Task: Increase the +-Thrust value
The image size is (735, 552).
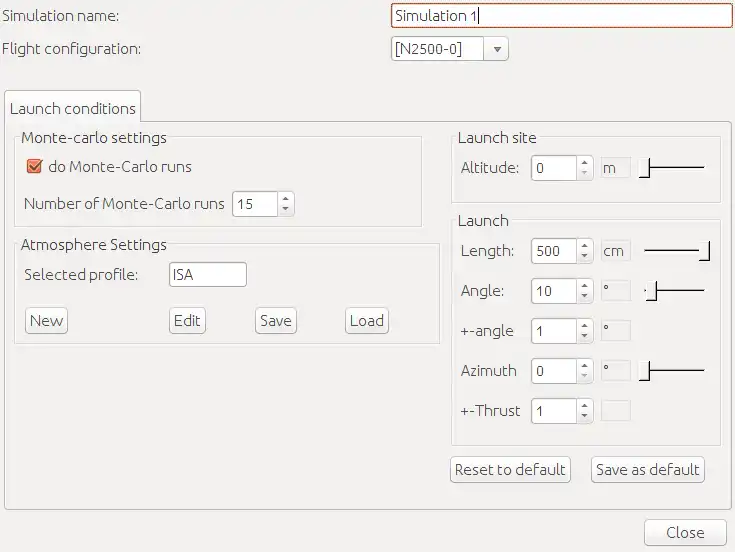Action: tap(585, 404)
